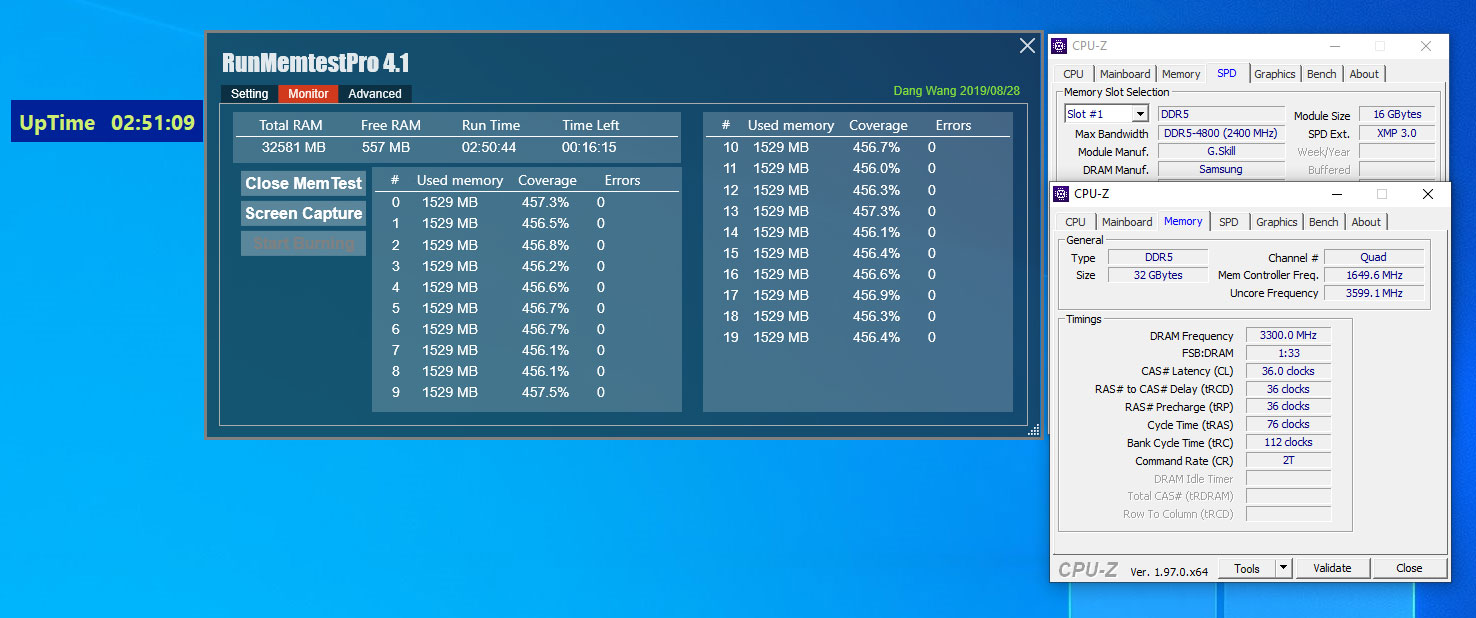This screenshot has height=618, width=1476.
Task: Open Mainboard tab in back CPU-Z window
Action: coord(1125,74)
